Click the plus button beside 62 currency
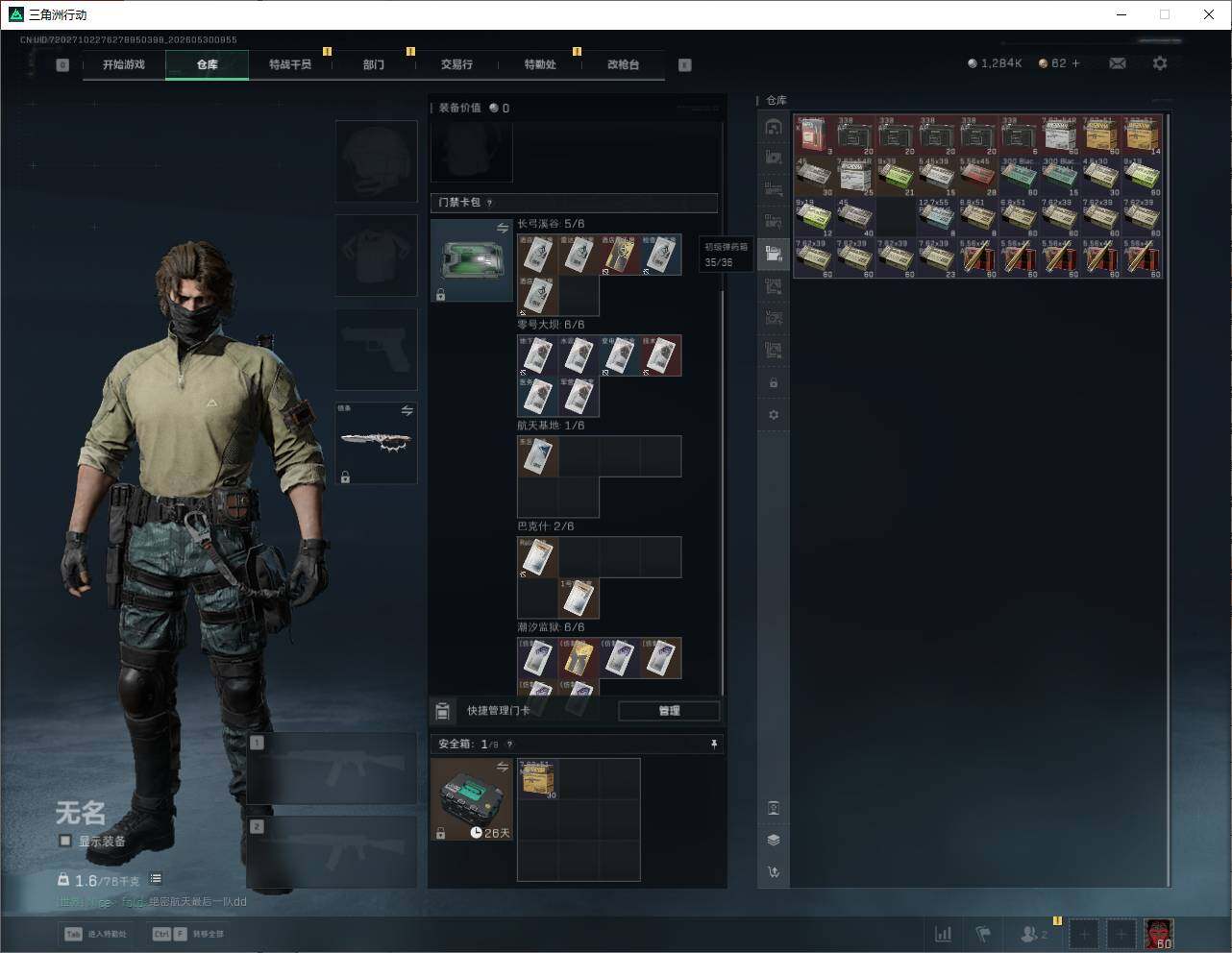The image size is (1232, 953). click(x=1075, y=63)
